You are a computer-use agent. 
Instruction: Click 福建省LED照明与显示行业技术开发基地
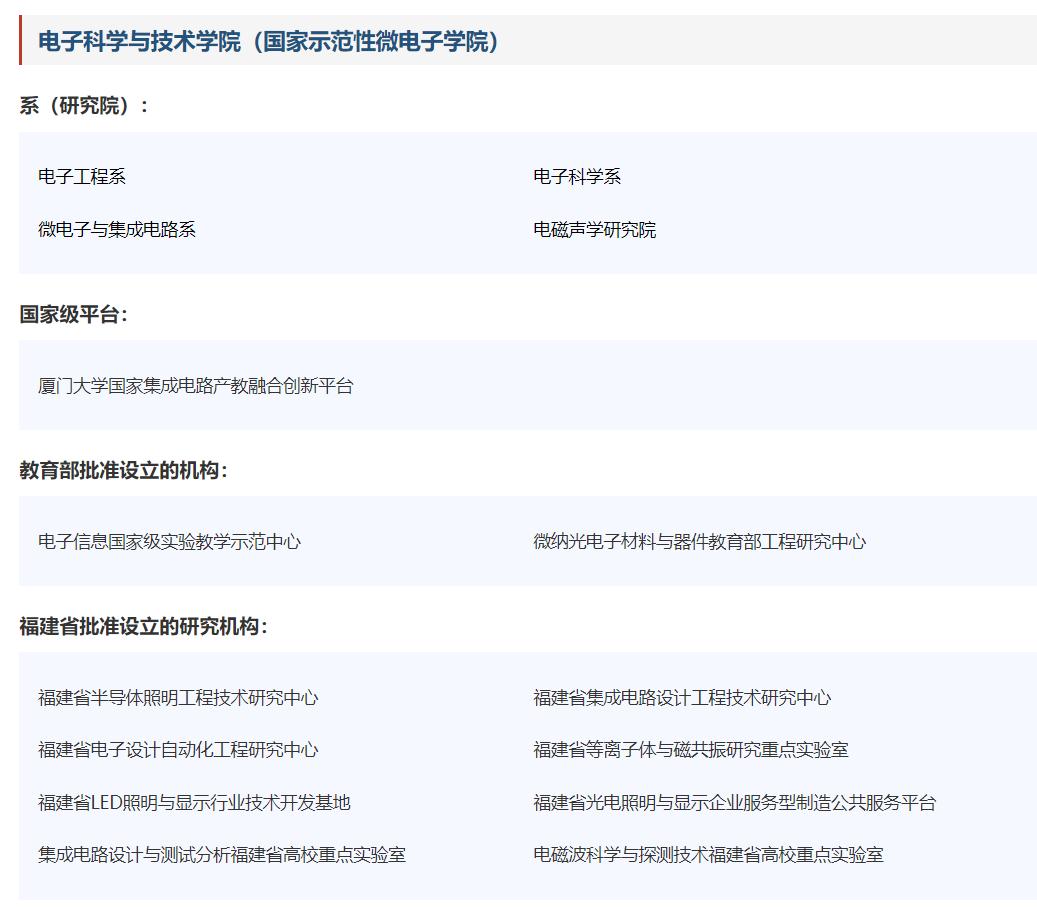(194, 802)
